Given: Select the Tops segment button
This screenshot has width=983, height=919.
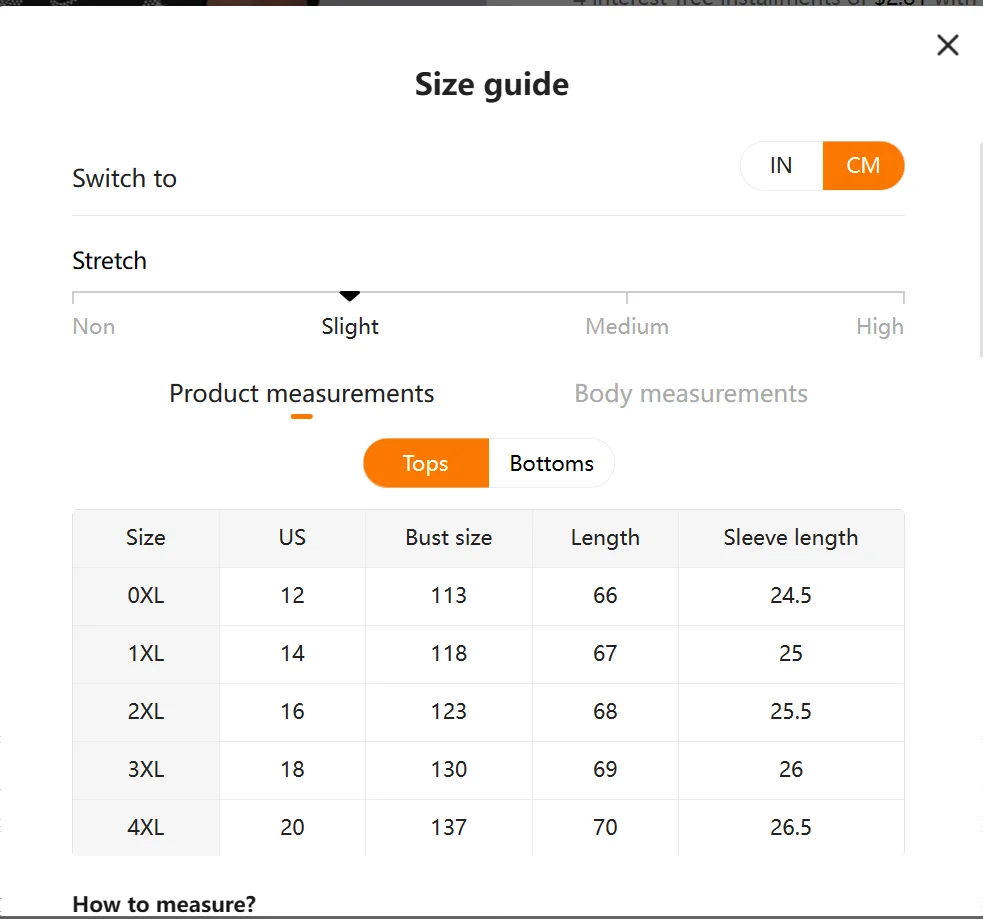Looking at the screenshot, I should coord(426,464).
